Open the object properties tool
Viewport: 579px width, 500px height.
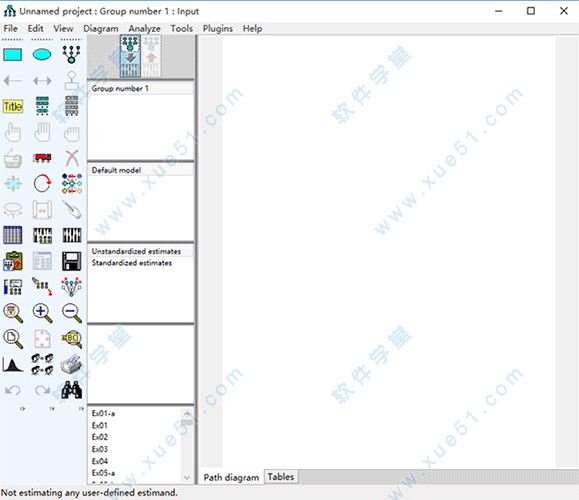click(13, 287)
